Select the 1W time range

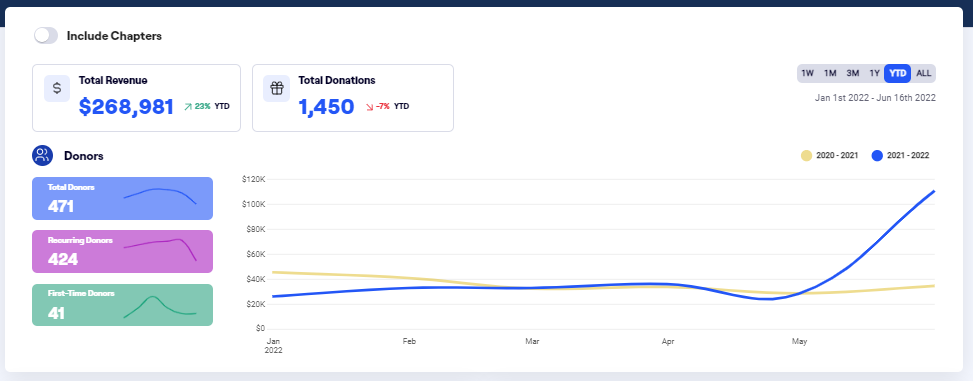(807, 73)
